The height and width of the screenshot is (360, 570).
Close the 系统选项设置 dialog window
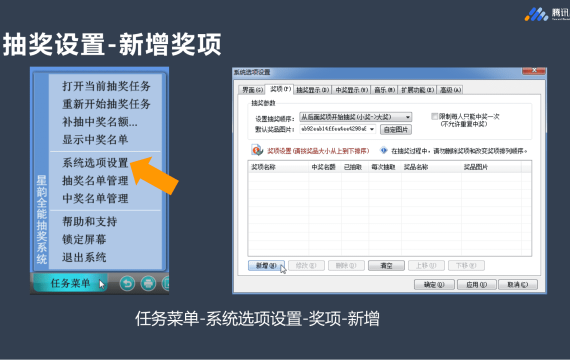534,71
